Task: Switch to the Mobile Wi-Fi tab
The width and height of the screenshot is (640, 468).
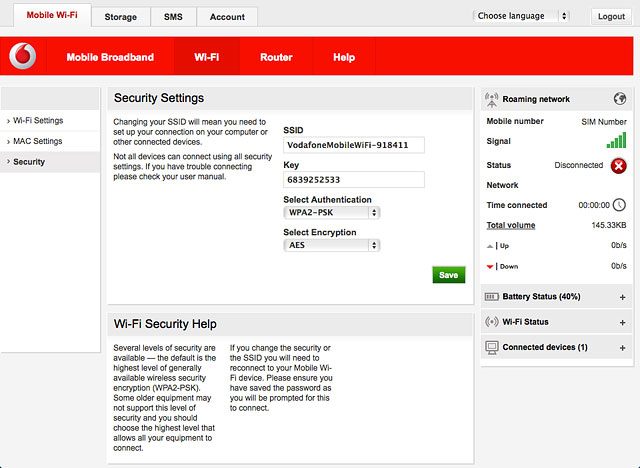Action: pos(52,15)
